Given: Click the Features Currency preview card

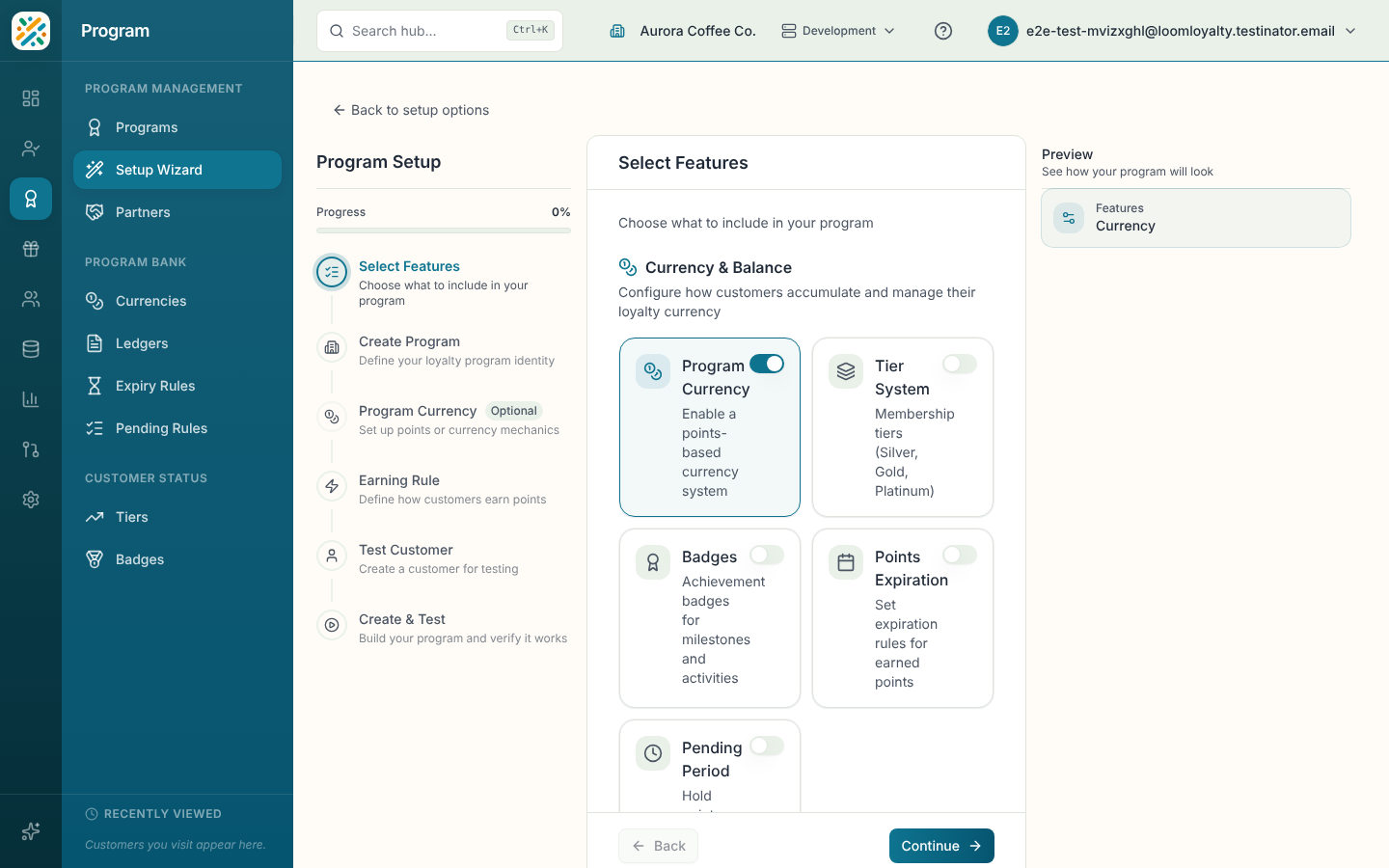Looking at the screenshot, I should [1196, 218].
